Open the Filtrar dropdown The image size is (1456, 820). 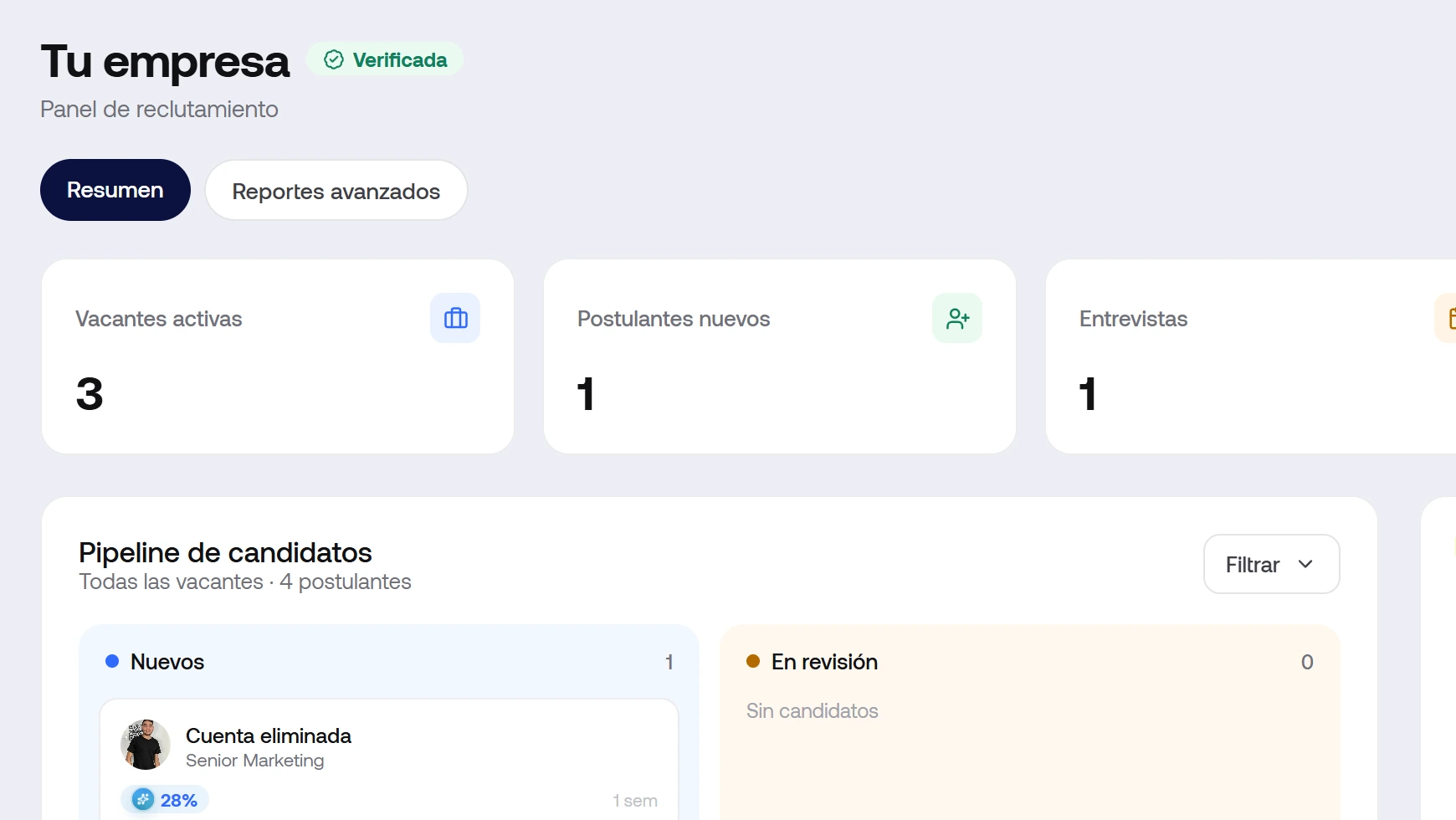[x=1271, y=565]
